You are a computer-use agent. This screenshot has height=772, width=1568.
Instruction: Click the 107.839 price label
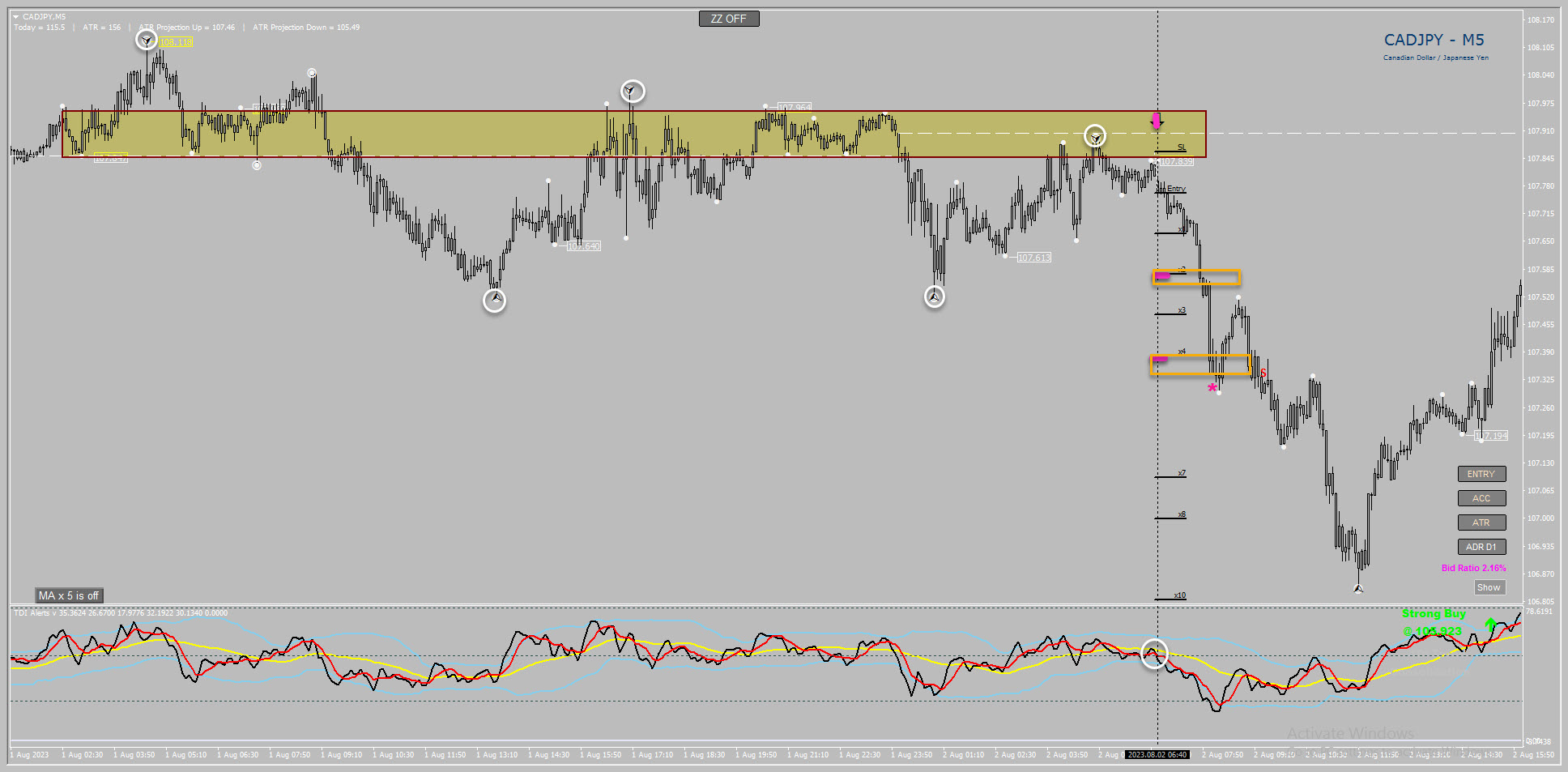[x=1177, y=162]
